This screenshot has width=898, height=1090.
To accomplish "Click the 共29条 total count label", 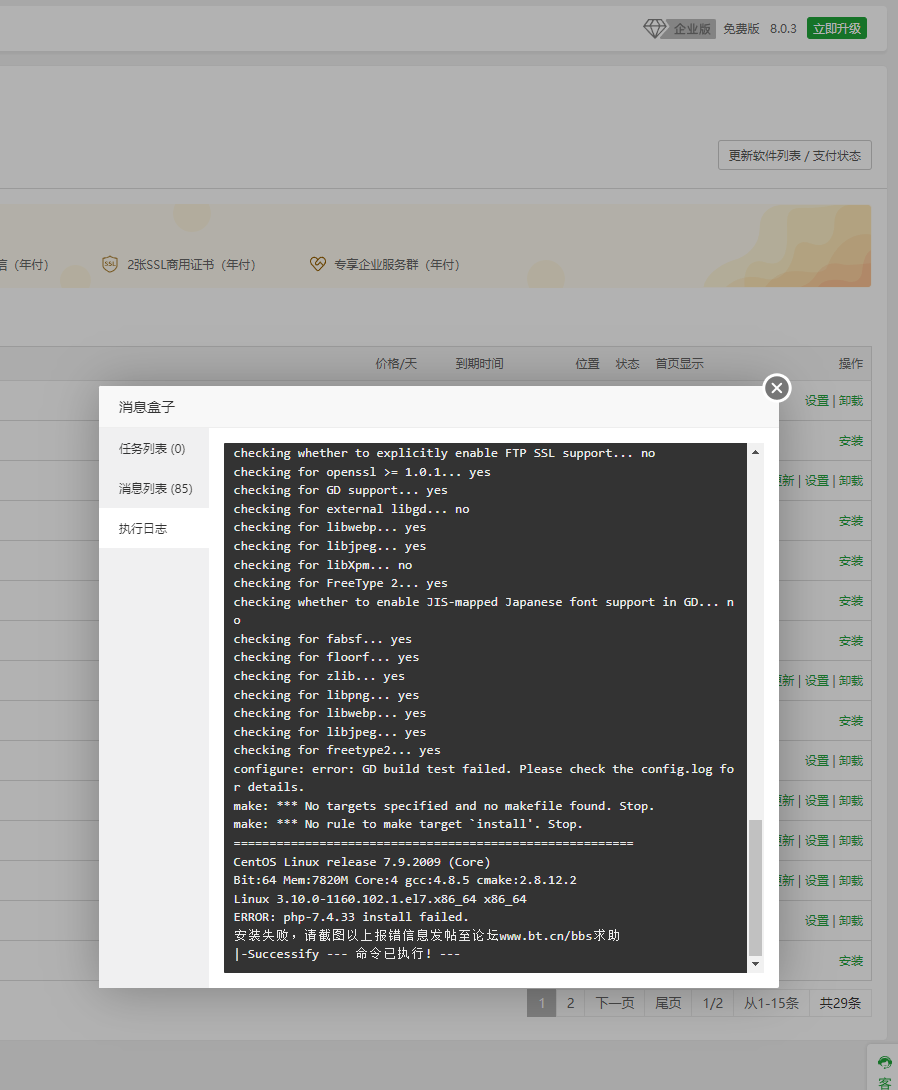I will (x=840, y=1003).
